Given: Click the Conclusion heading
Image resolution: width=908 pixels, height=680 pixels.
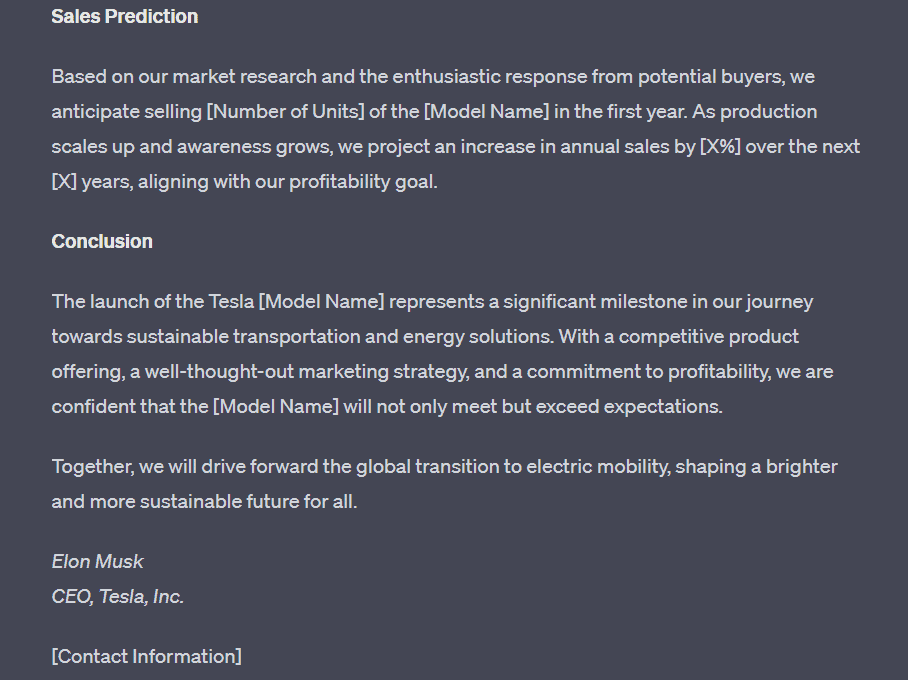Looking at the screenshot, I should click(102, 242).
